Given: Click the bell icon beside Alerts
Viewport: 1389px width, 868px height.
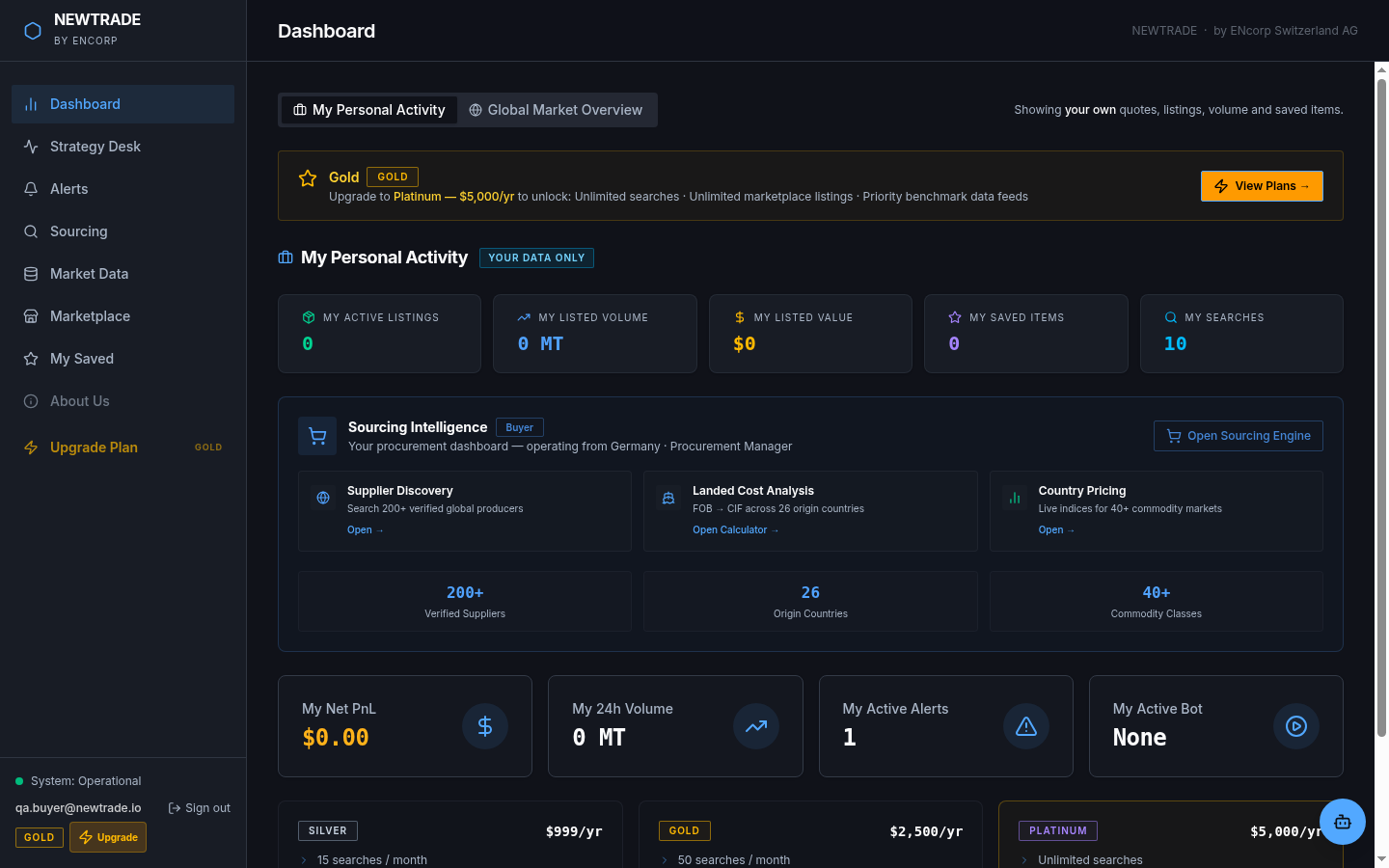Looking at the screenshot, I should tap(31, 189).
